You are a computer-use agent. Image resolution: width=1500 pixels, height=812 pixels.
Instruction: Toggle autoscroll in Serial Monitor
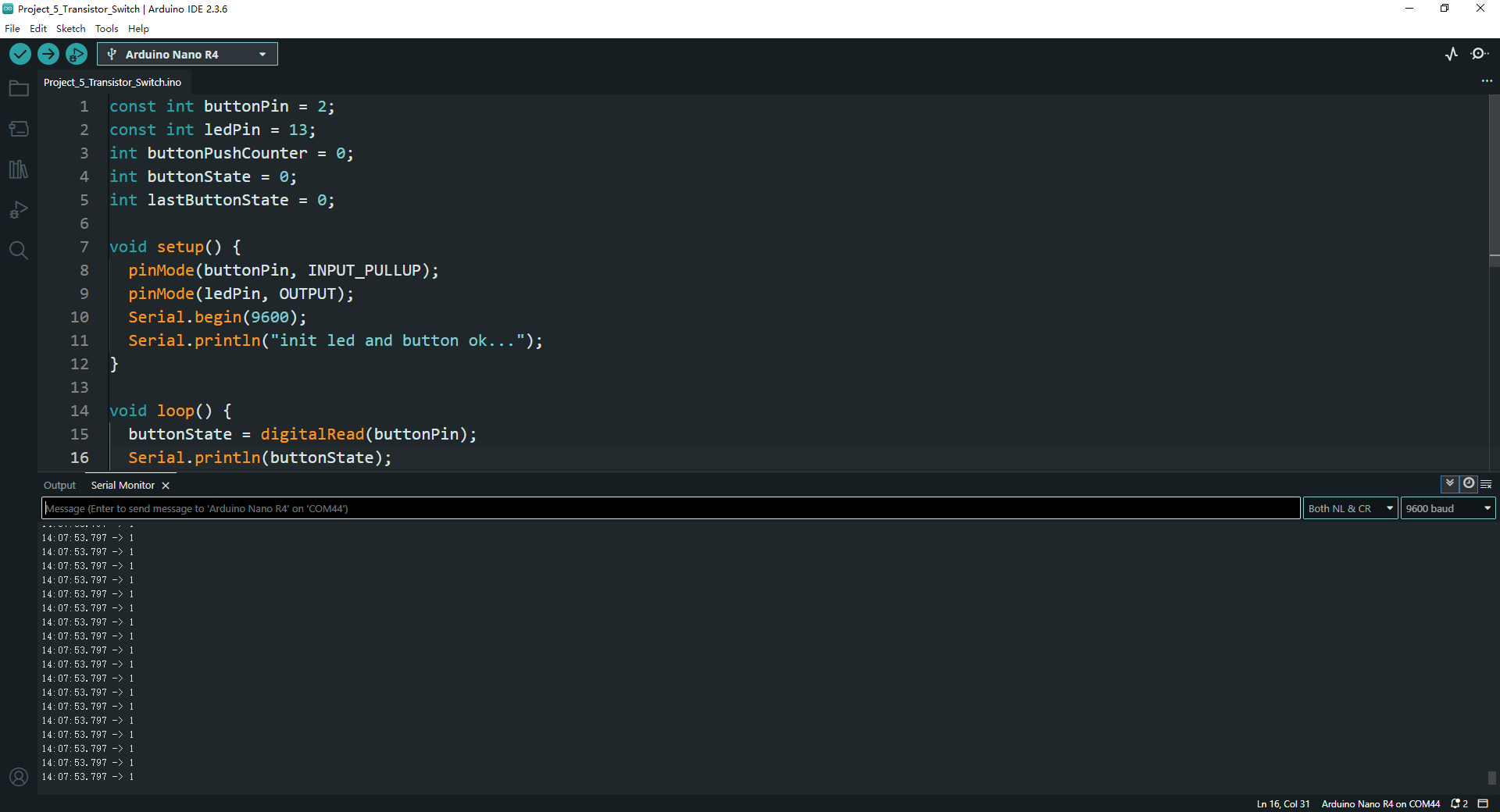(x=1450, y=483)
